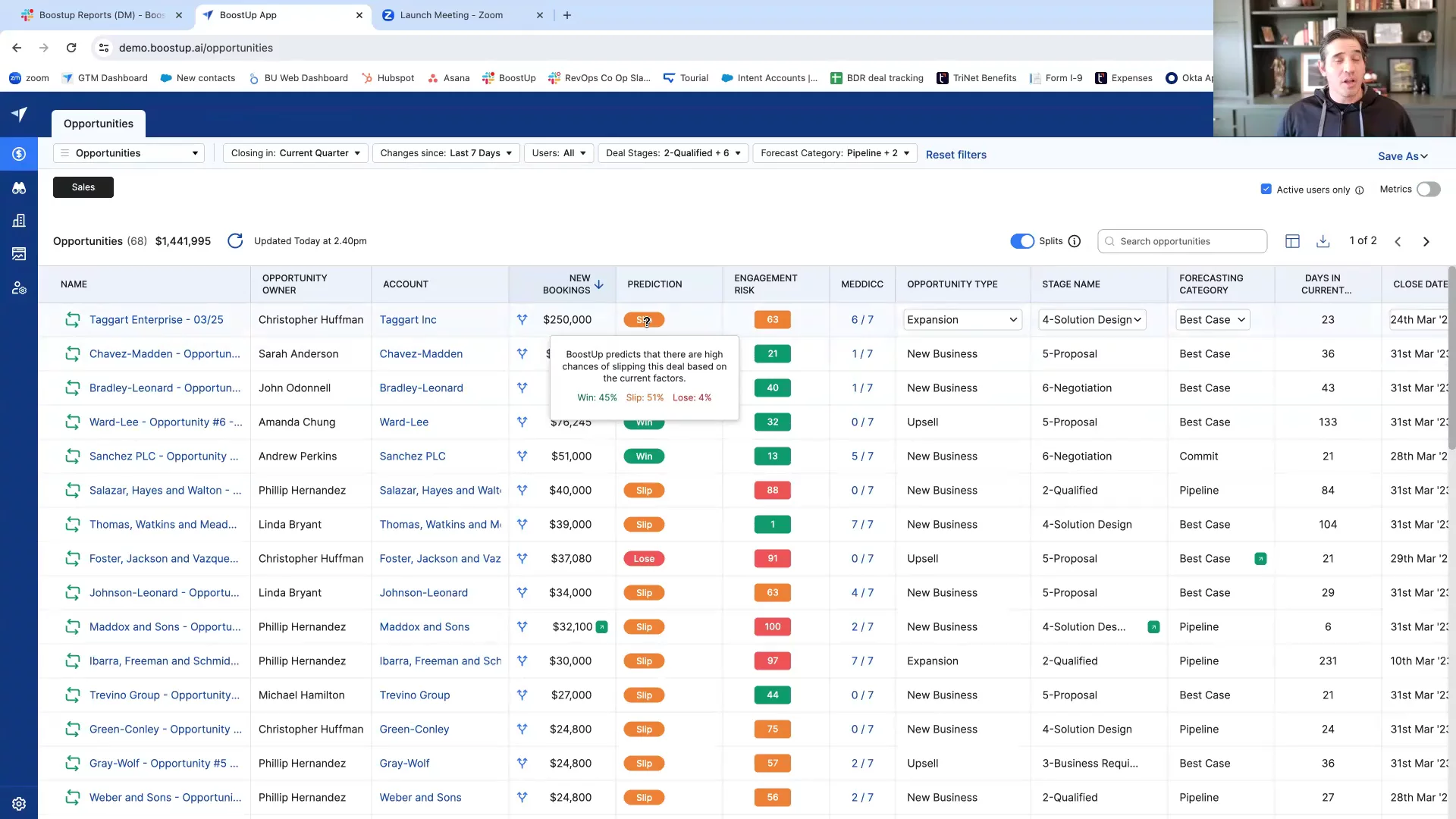1456x819 pixels.
Task: Click the Splits info icon
Action: 1074,241
